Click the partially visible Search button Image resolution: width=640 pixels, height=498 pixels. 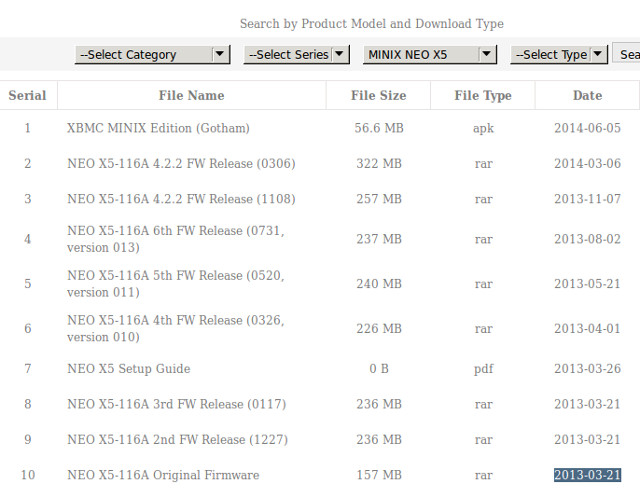627,54
